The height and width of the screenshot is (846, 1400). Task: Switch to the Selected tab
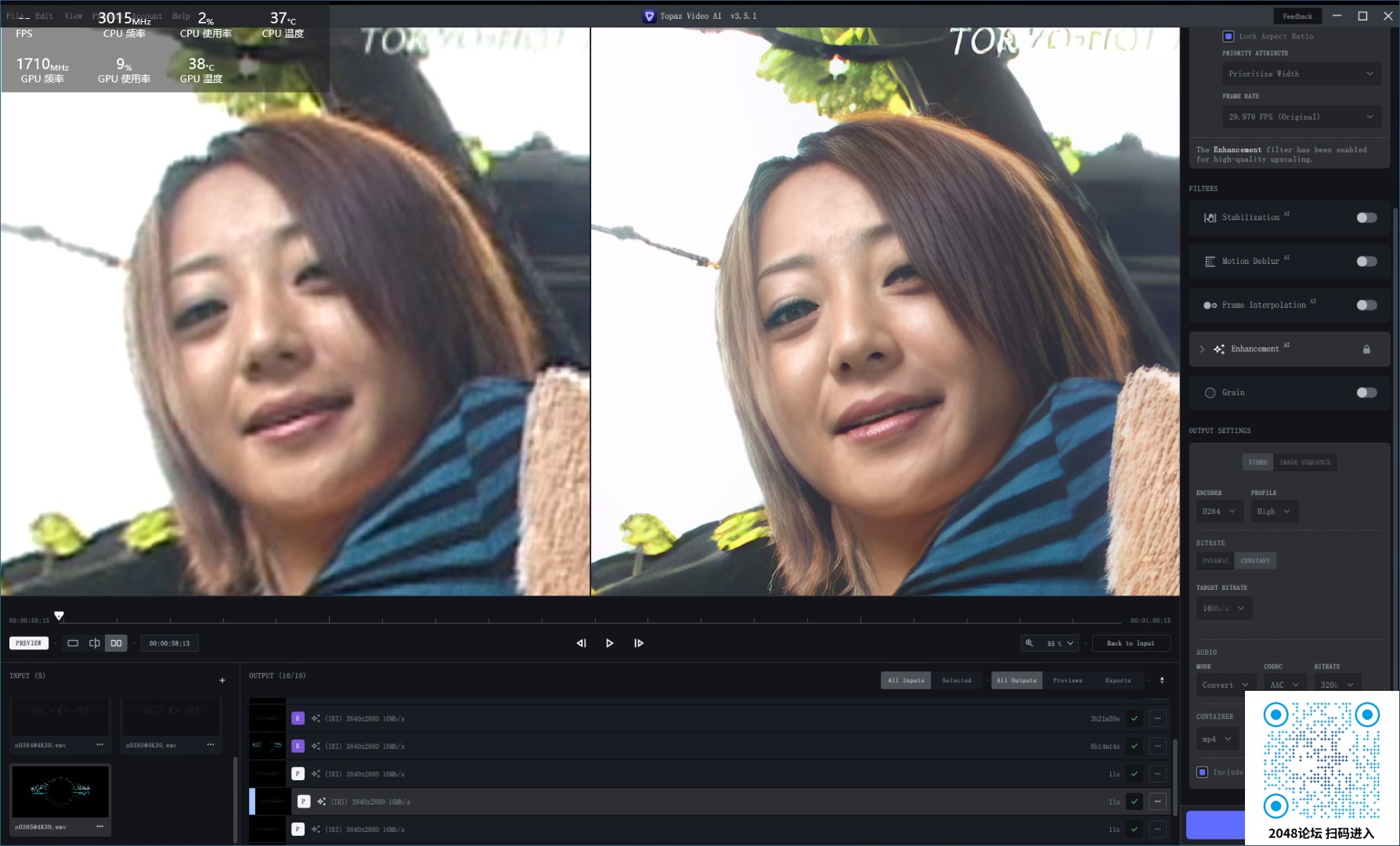(957, 681)
